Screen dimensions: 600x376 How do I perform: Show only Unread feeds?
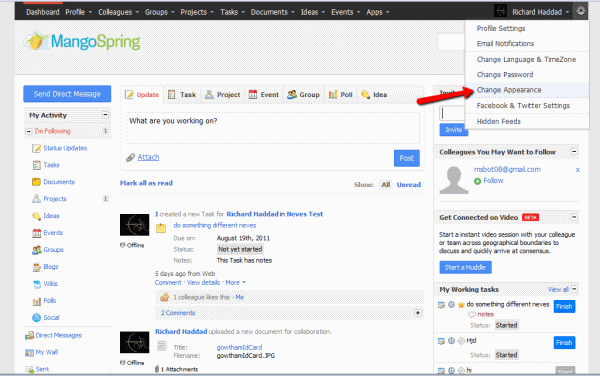(409, 185)
